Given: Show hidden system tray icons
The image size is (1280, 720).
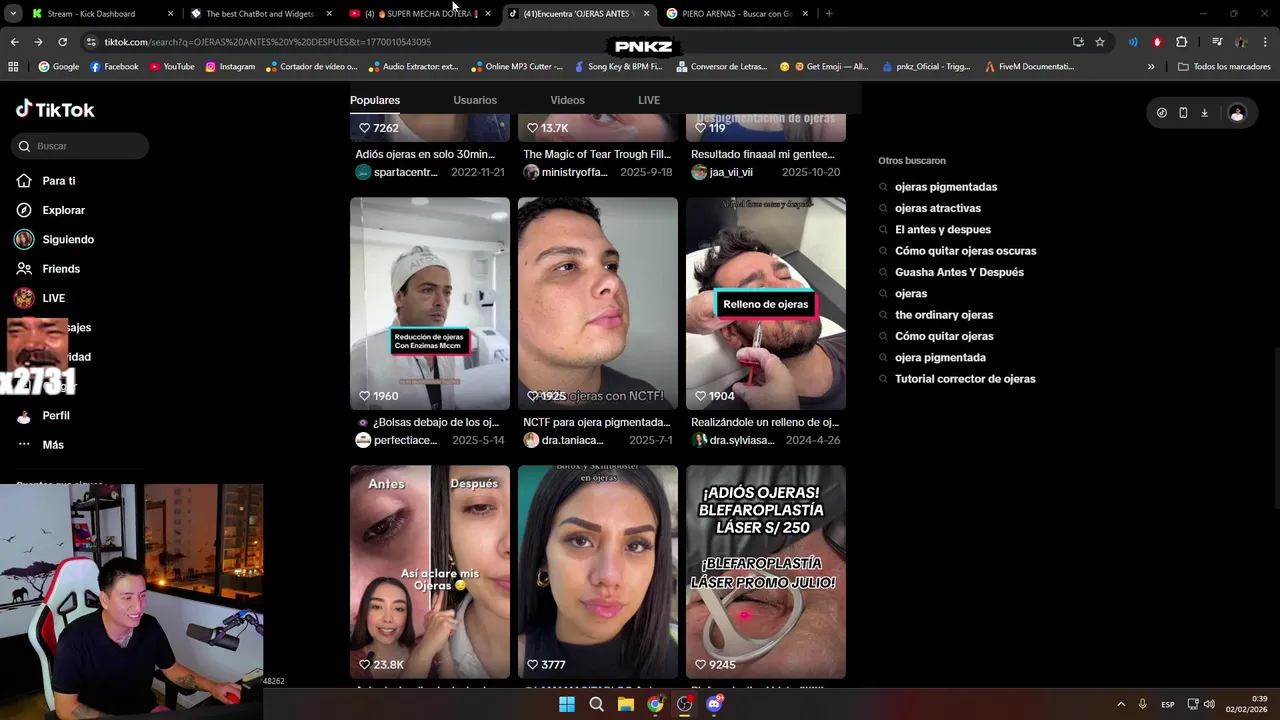Looking at the screenshot, I should click(1120, 704).
